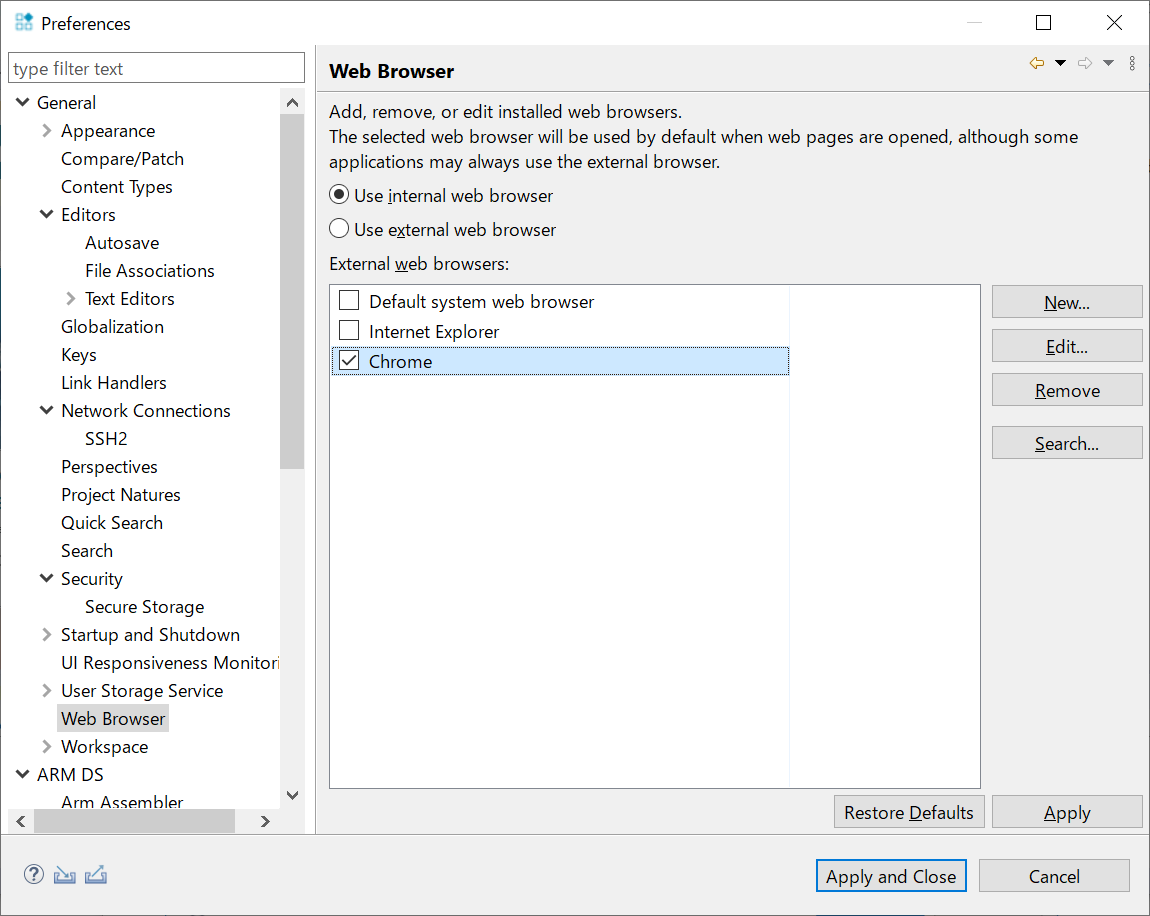The width and height of the screenshot is (1150, 916).
Task: Open Keys preference page
Action: tap(78, 354)
